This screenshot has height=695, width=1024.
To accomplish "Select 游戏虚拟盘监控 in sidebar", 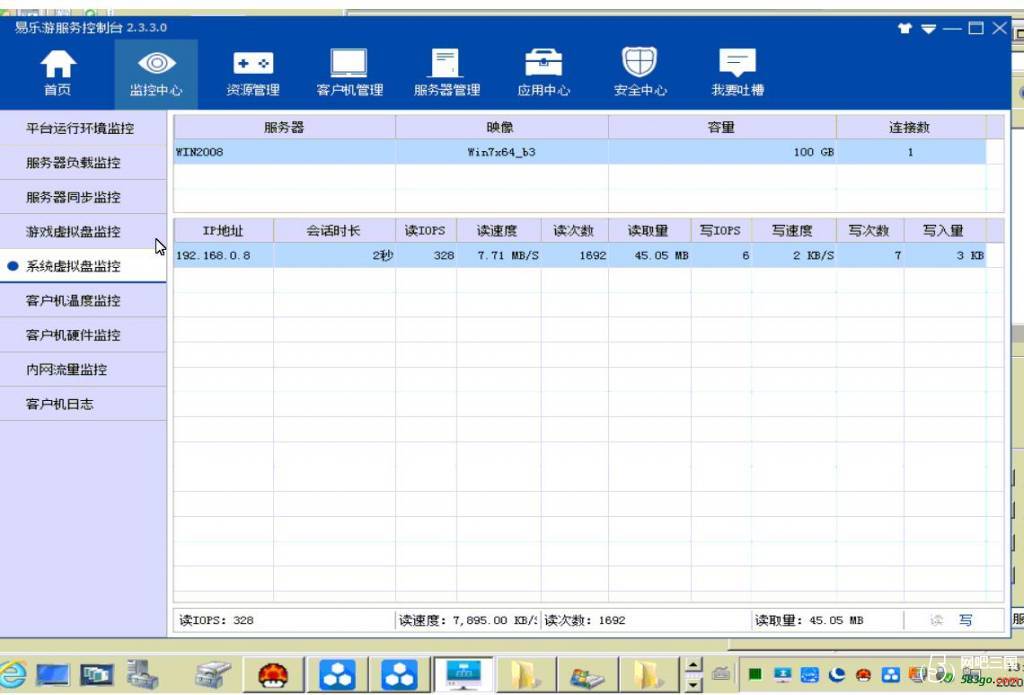I will pyautogui.click(x=84, y=231).
